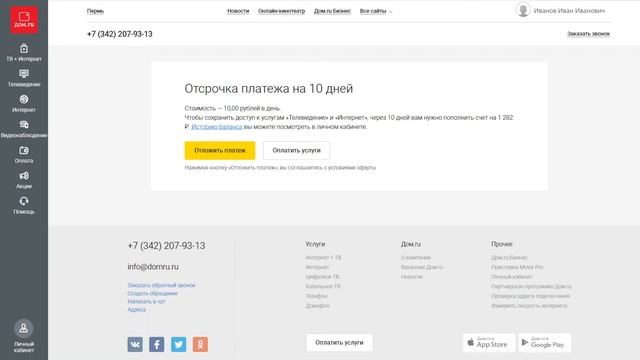Click the yellow Отложить платеж button

(x=220, y=151)
